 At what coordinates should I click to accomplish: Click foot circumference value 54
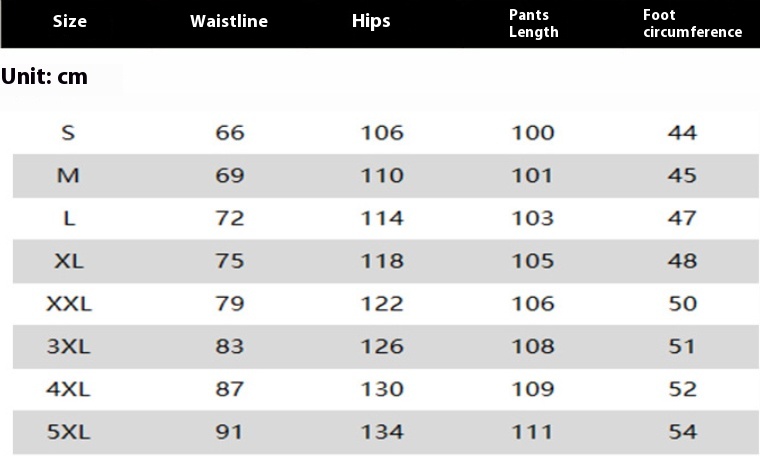pyautogui.click(x=682, y=432)
